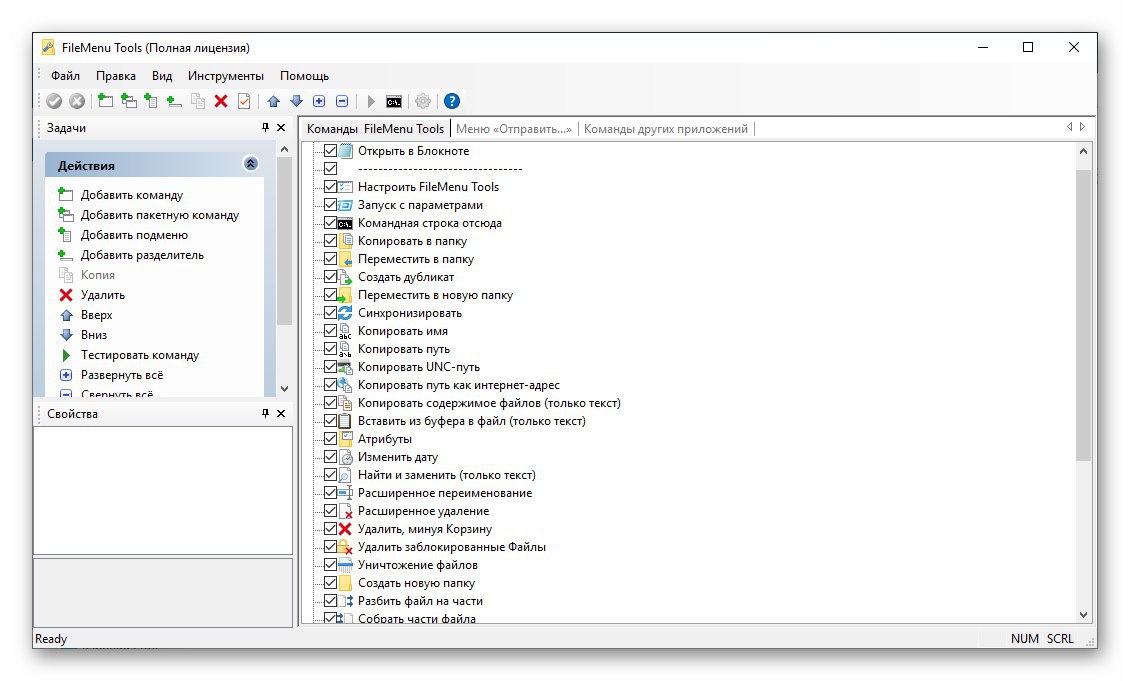Click the command list's scroll-down arrow
This screenshot has width=1130, height=681.
[1083, 615]
